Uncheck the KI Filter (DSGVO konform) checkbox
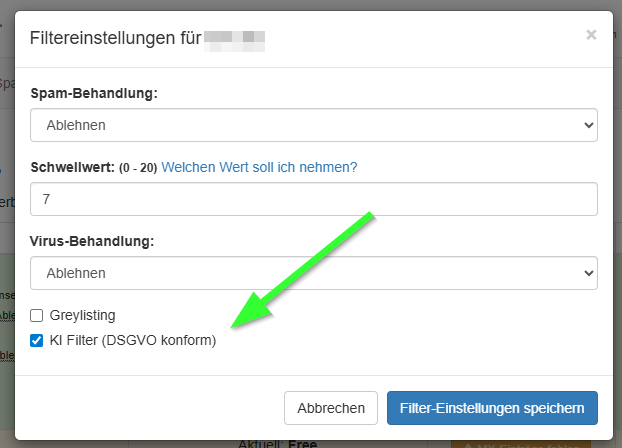 pos(37,340)
